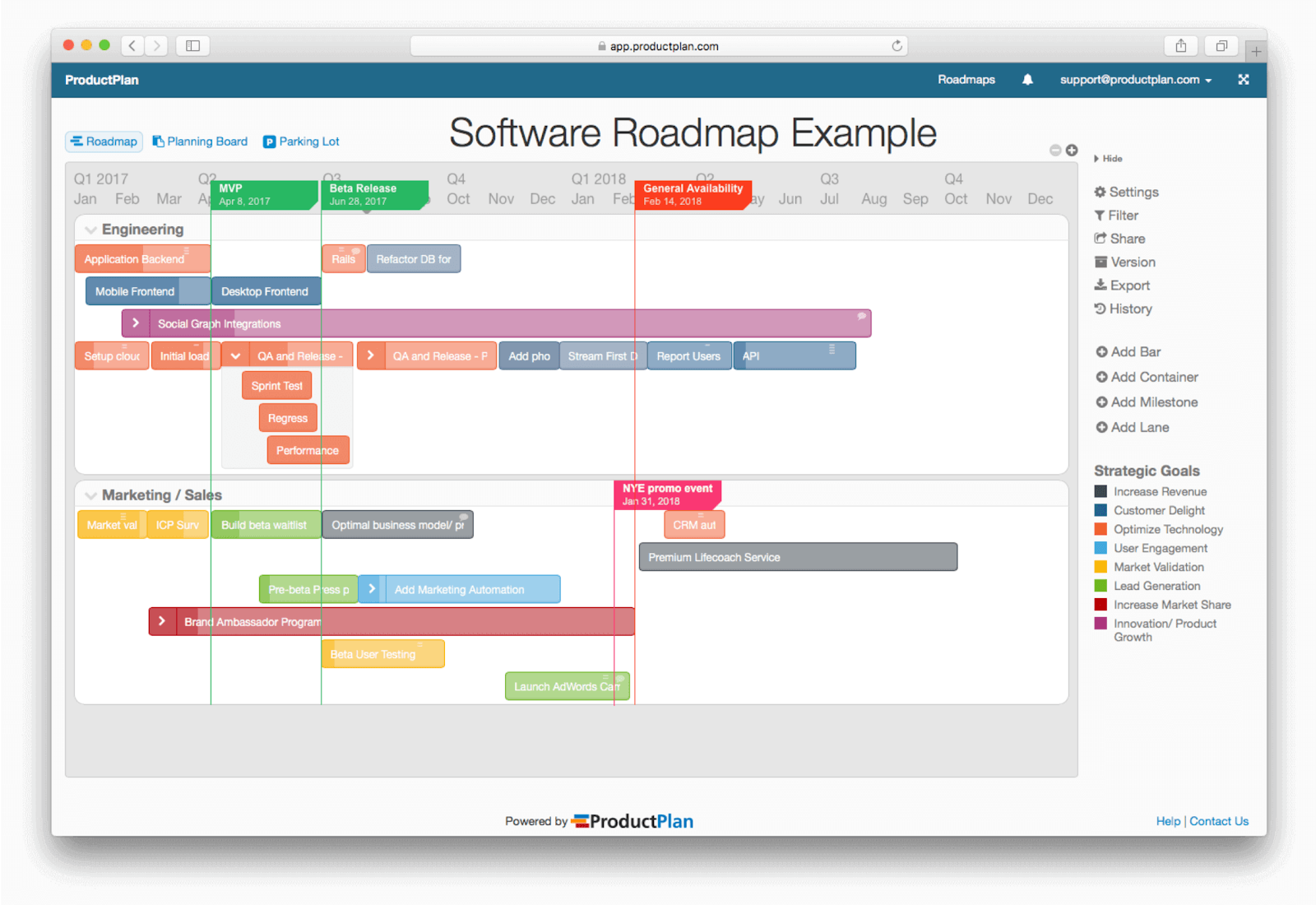The width and height of the screenshot is (1316, 905).
Task: Collapse the Engineering lane
Action: (x=90, y=230)
